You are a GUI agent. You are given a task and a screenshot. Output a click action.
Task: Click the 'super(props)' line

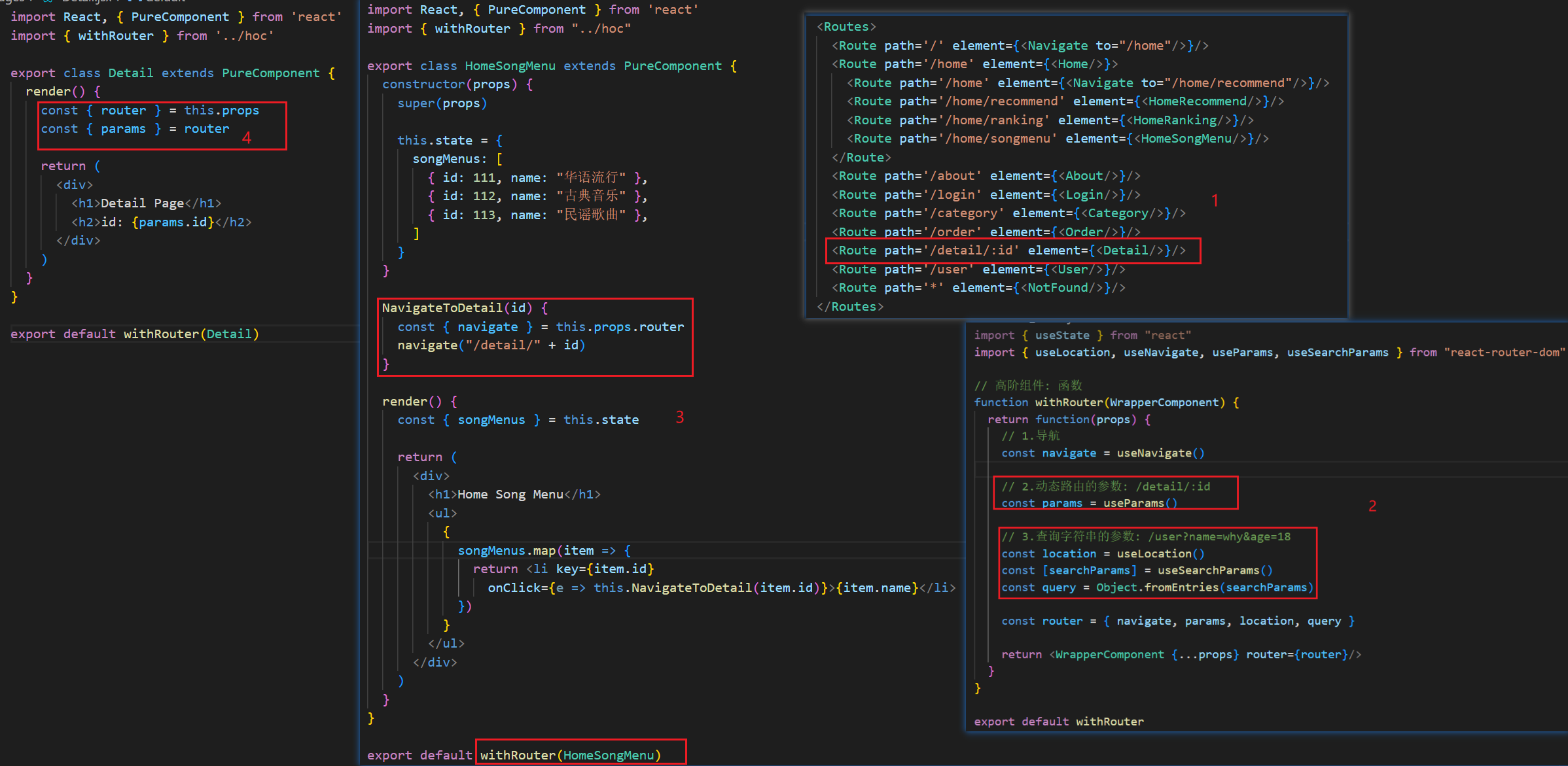click(442, 103)
